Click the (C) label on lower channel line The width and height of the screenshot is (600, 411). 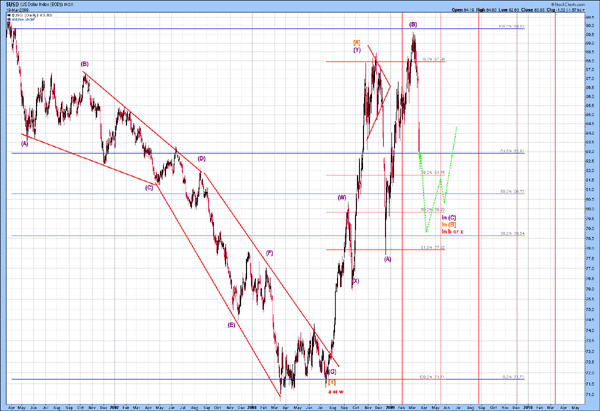(x=151, y=186)
